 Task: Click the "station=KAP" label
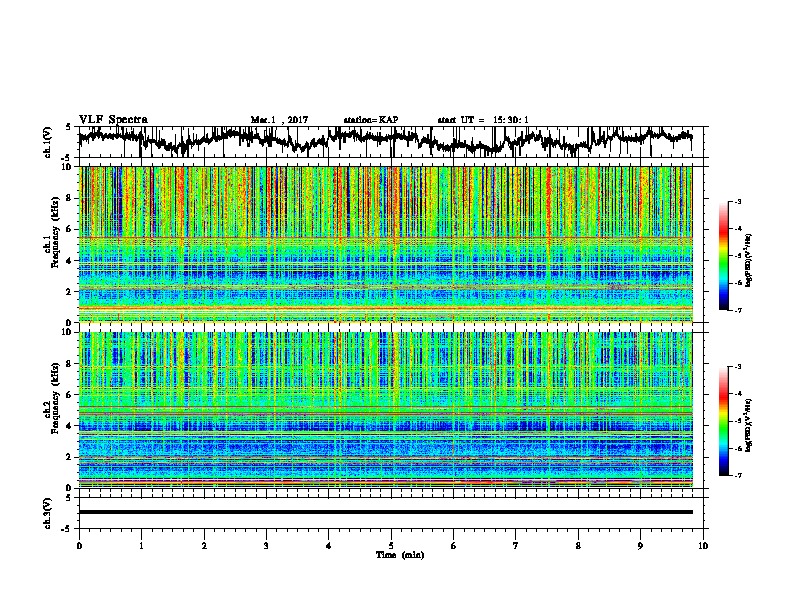tap(371, 120)
